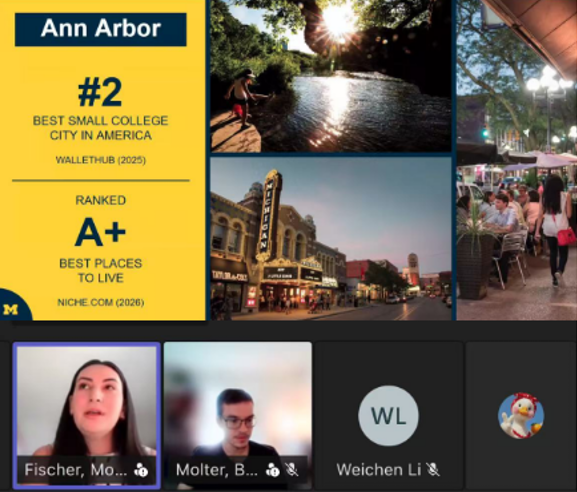Click the muted microphone icon next to Weichen Li
Viewport: 577px width, 492px height.
coord(433,470)
